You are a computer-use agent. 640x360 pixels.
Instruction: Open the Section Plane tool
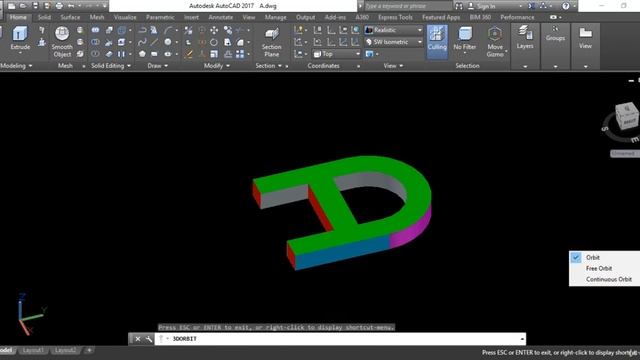tap(271, 42)
